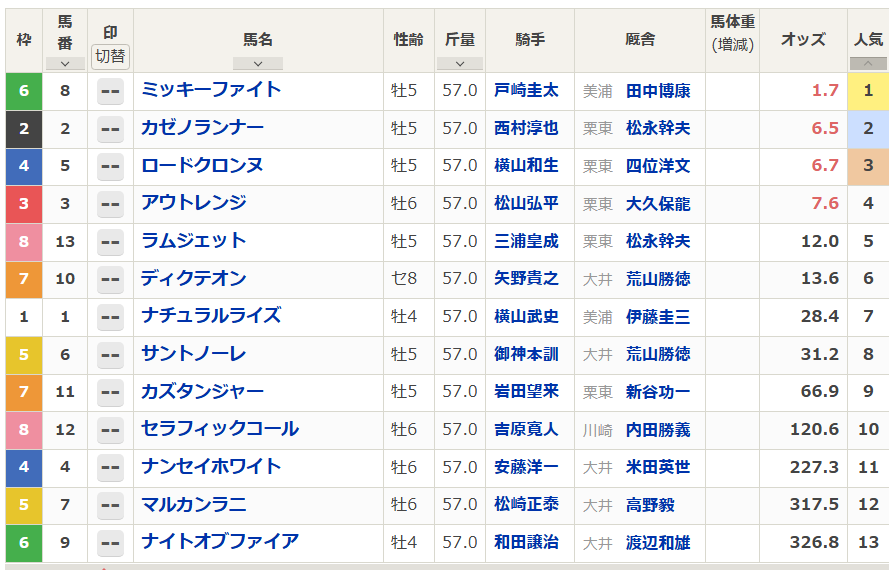This screenshot has height=570, width=889.
Task: Open mark selector for マルカンラニ
Action: click(110, 505)
